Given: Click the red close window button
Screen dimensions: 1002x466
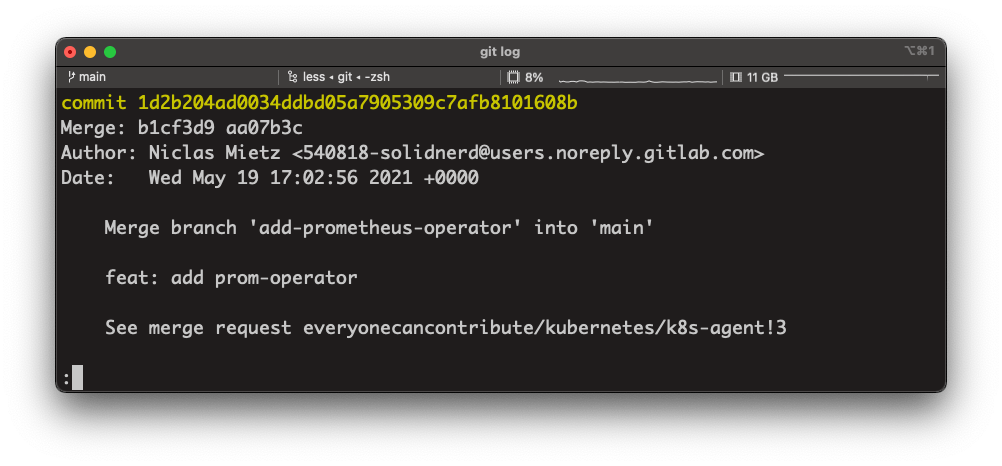Looking at the screenshot, I should pos(70,52).
